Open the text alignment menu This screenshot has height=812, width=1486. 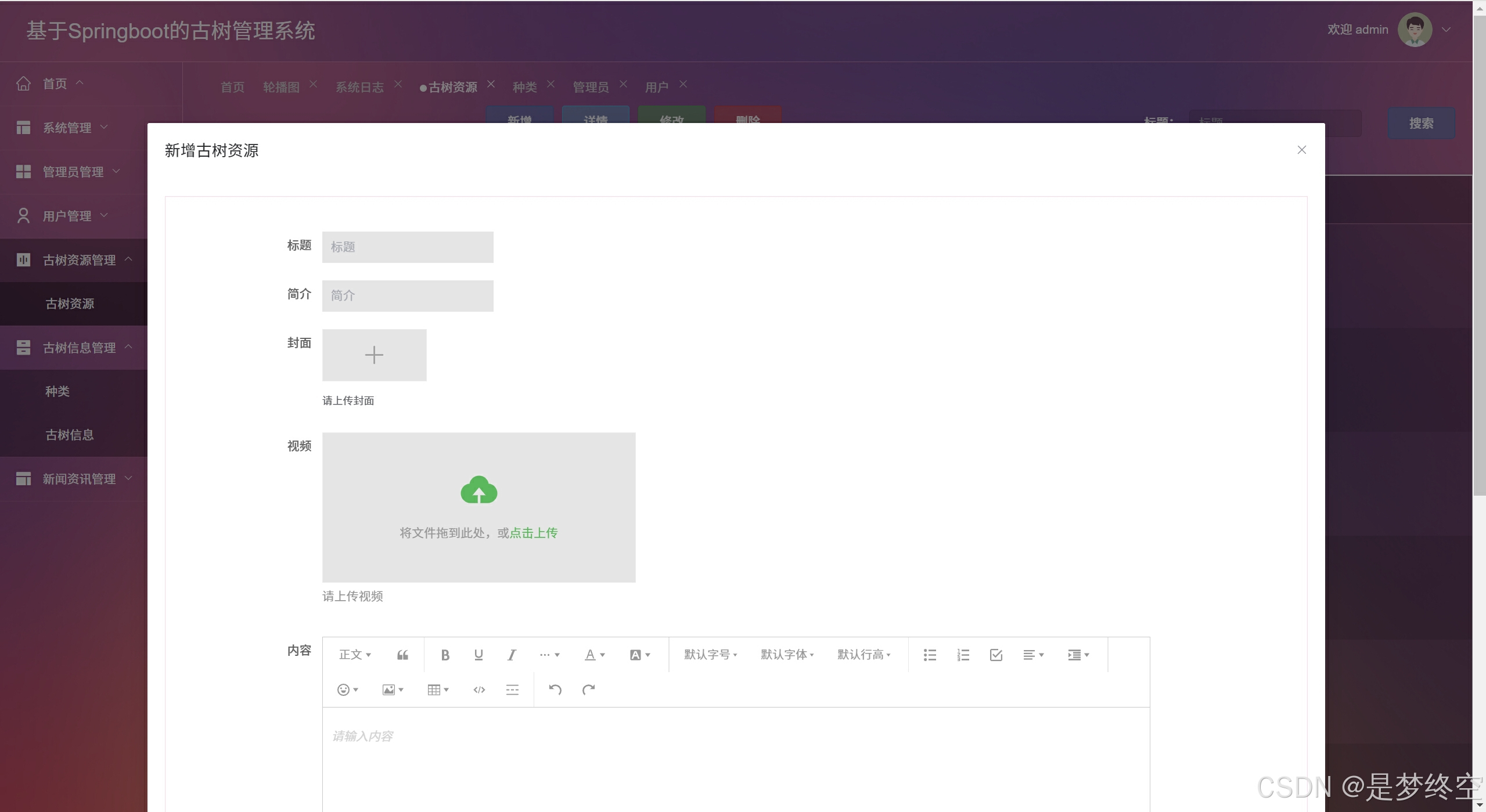click(x=1034, y=655)
